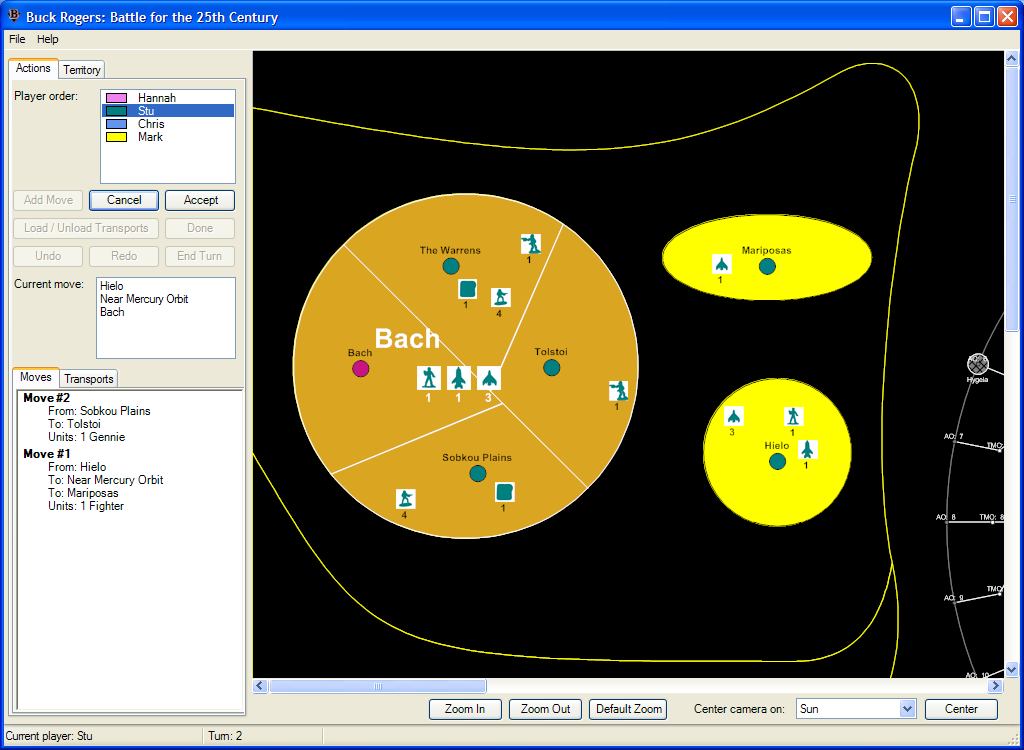Click the vertical scrollbar thumb
This screenshot has height=750, width=1024.
(x=1012, y=200)
